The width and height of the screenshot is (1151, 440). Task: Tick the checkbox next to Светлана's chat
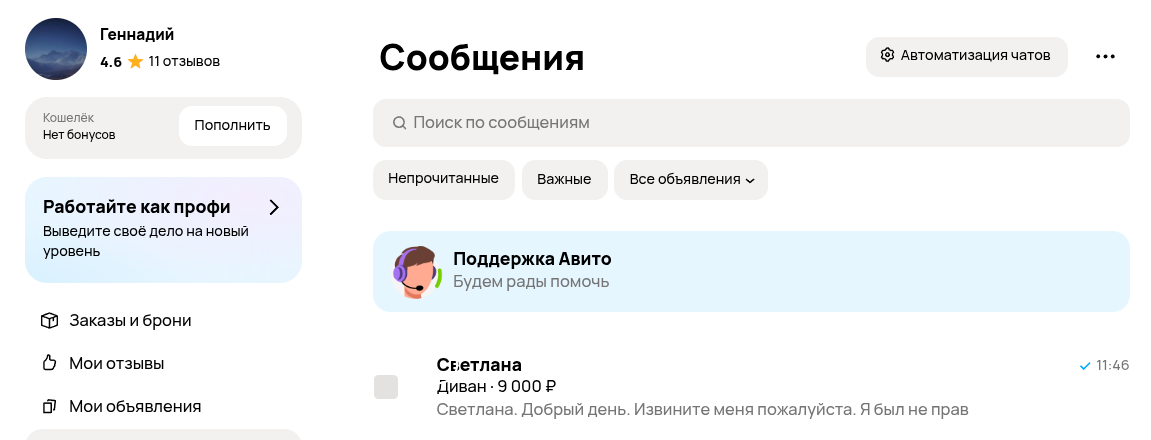click(386, 387)
